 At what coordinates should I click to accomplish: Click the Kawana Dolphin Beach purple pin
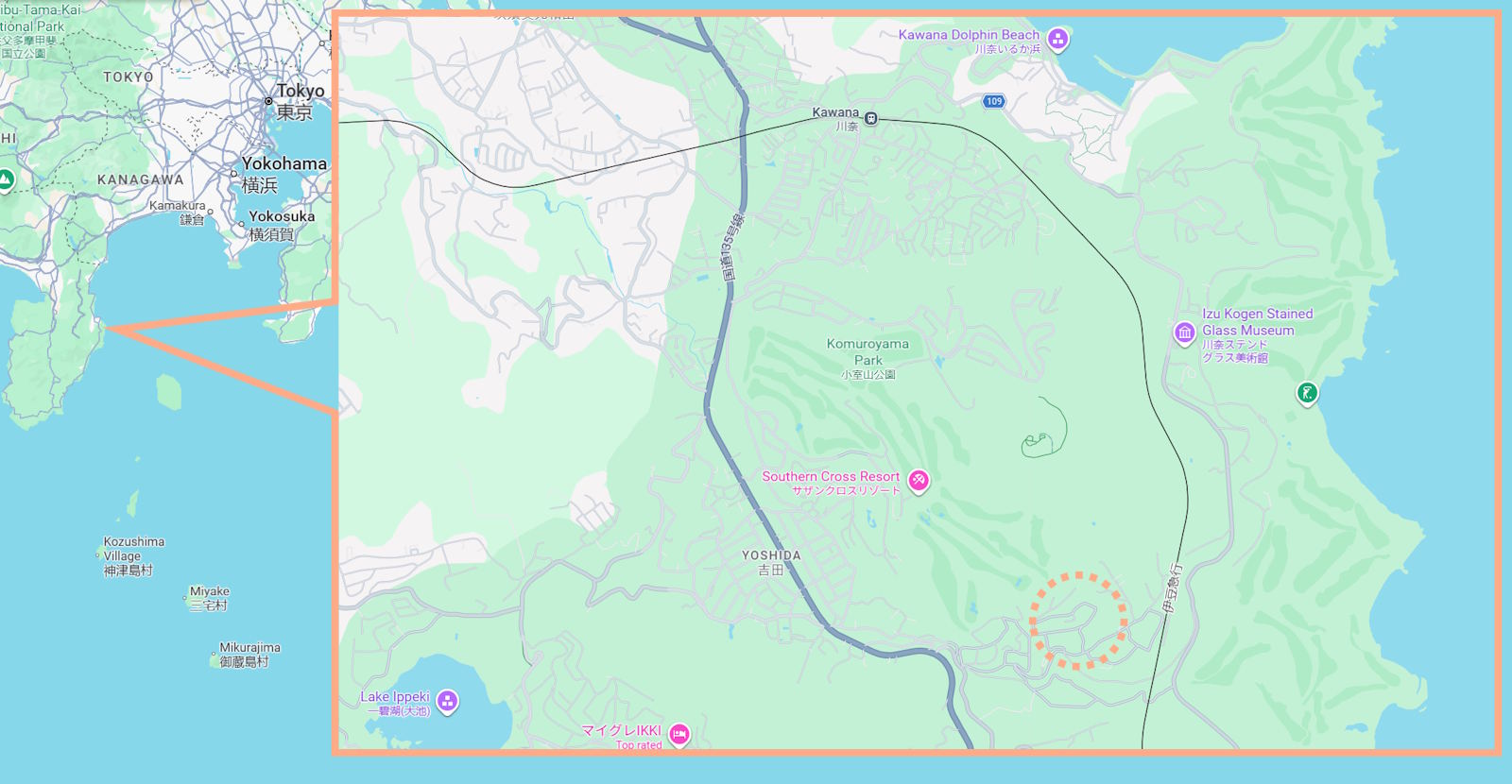[1057, 40]
